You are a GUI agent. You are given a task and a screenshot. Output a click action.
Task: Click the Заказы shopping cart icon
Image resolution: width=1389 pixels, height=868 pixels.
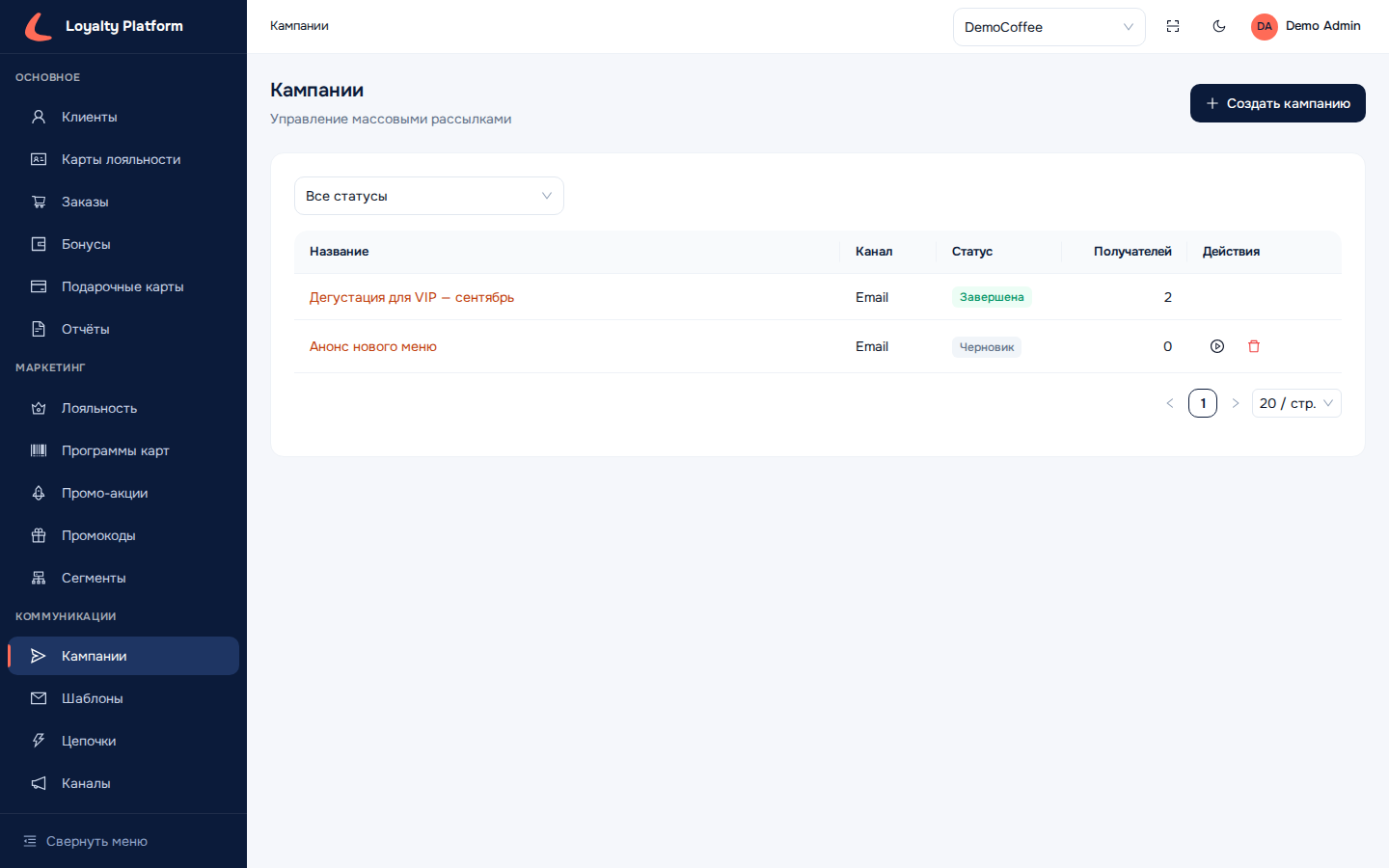coord(39,202)
